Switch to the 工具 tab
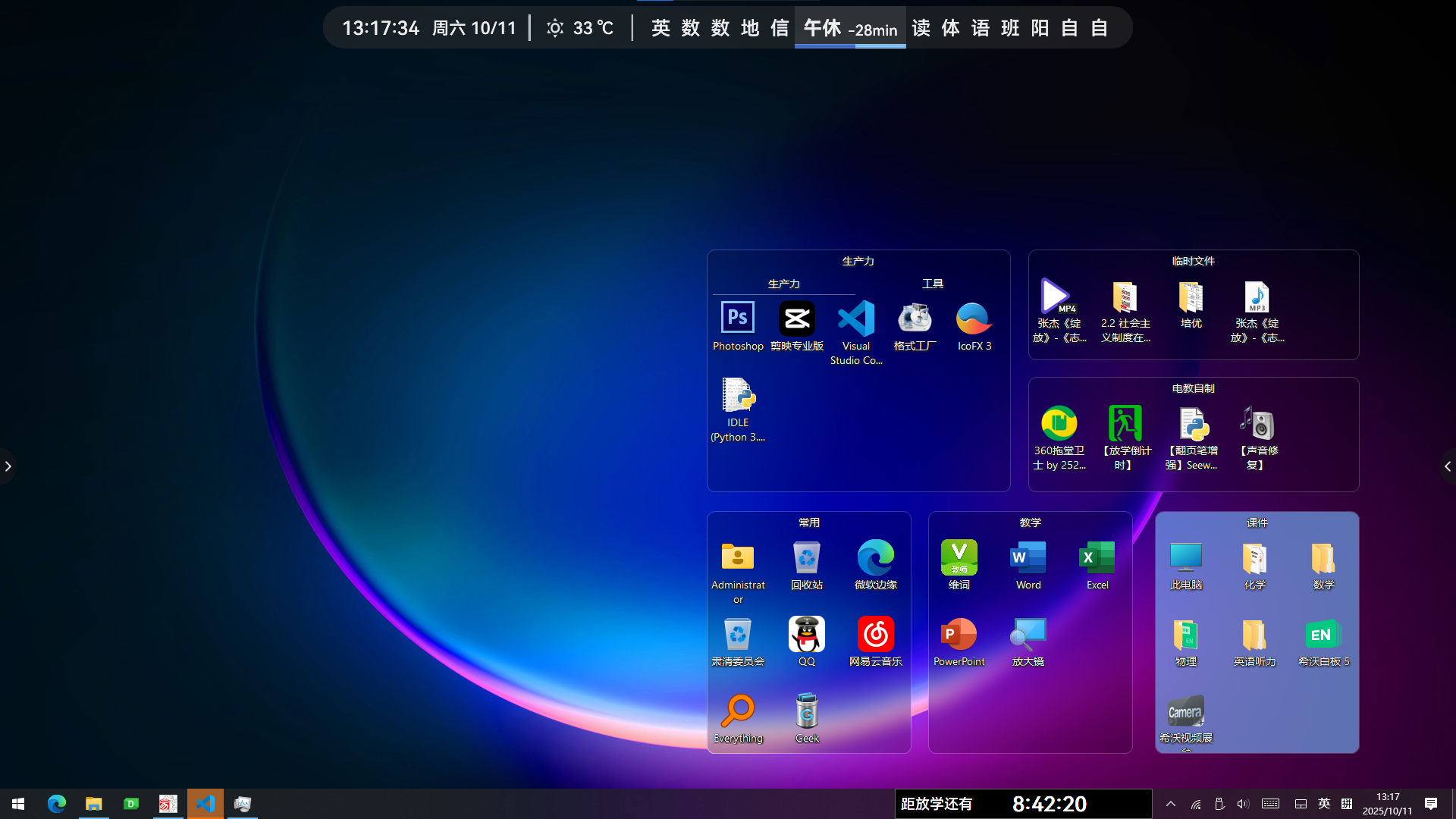 point(932,284)
